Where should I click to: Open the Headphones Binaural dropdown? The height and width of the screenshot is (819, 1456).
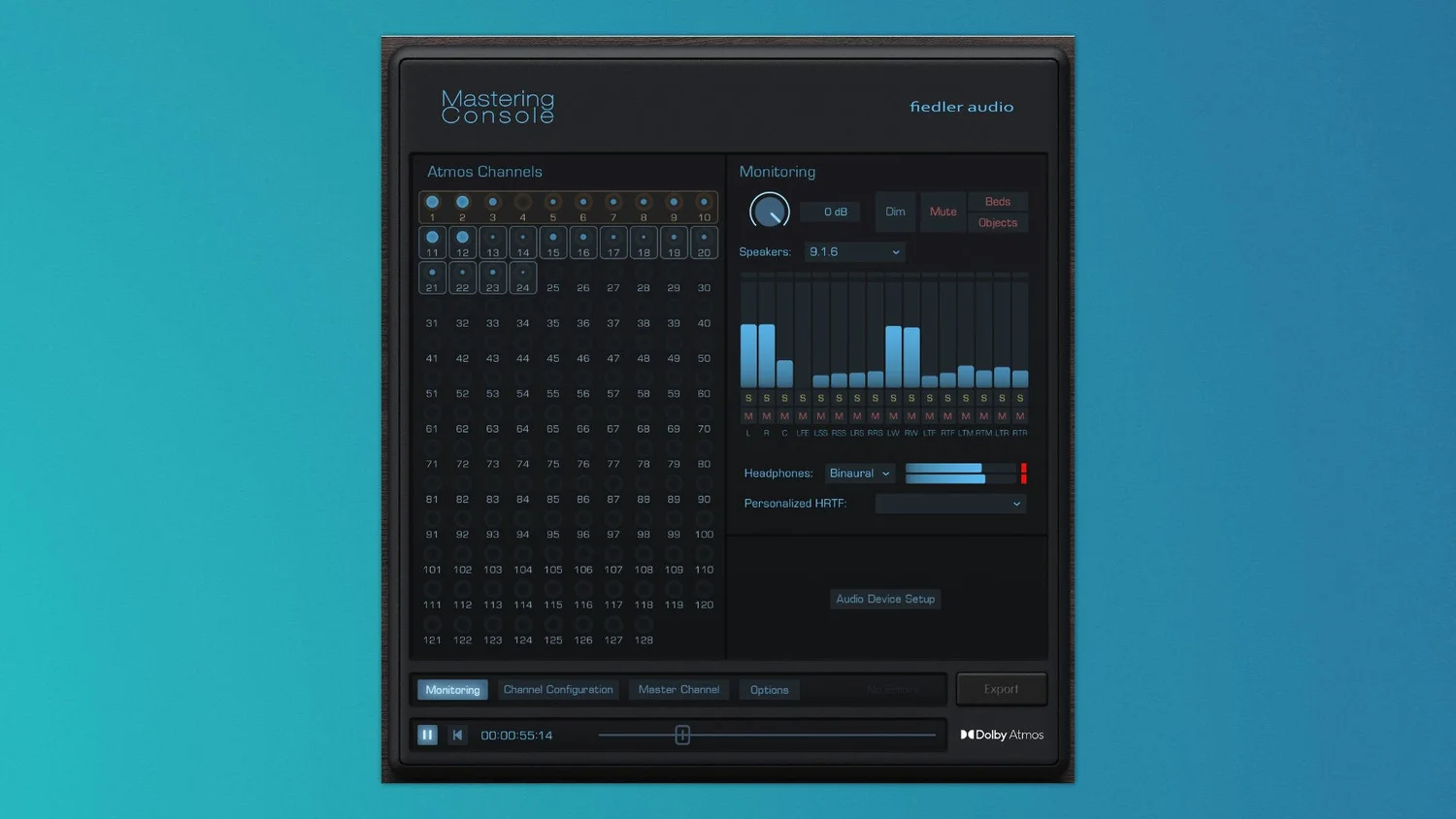click(858, 473)
